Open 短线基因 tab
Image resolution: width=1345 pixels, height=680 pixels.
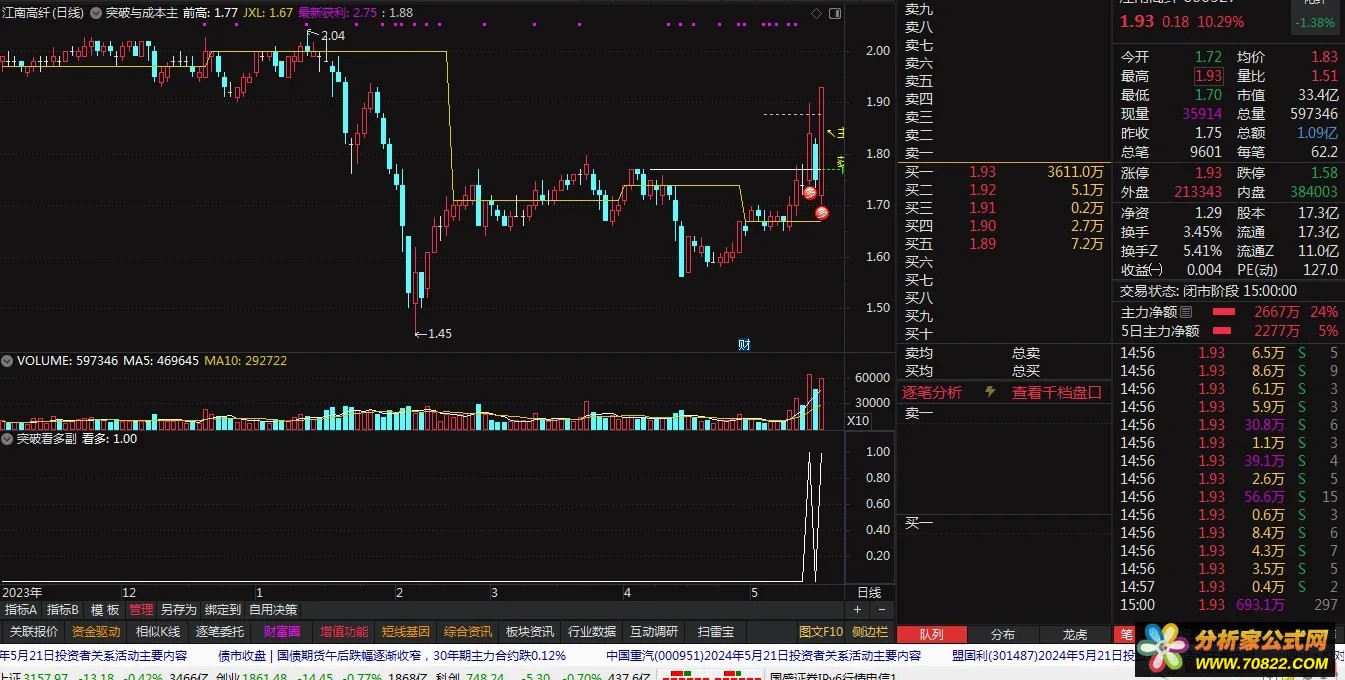[406, 631]
